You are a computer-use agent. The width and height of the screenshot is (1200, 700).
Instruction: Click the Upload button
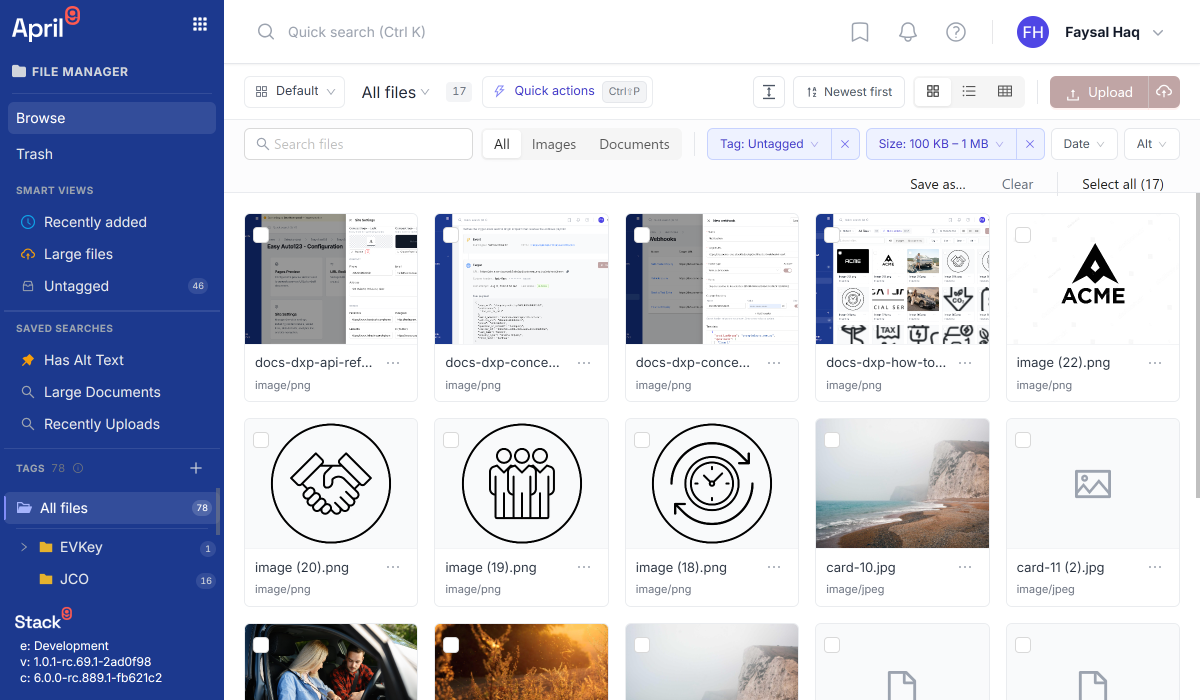pyautogui.click(x=1099, y=92)
